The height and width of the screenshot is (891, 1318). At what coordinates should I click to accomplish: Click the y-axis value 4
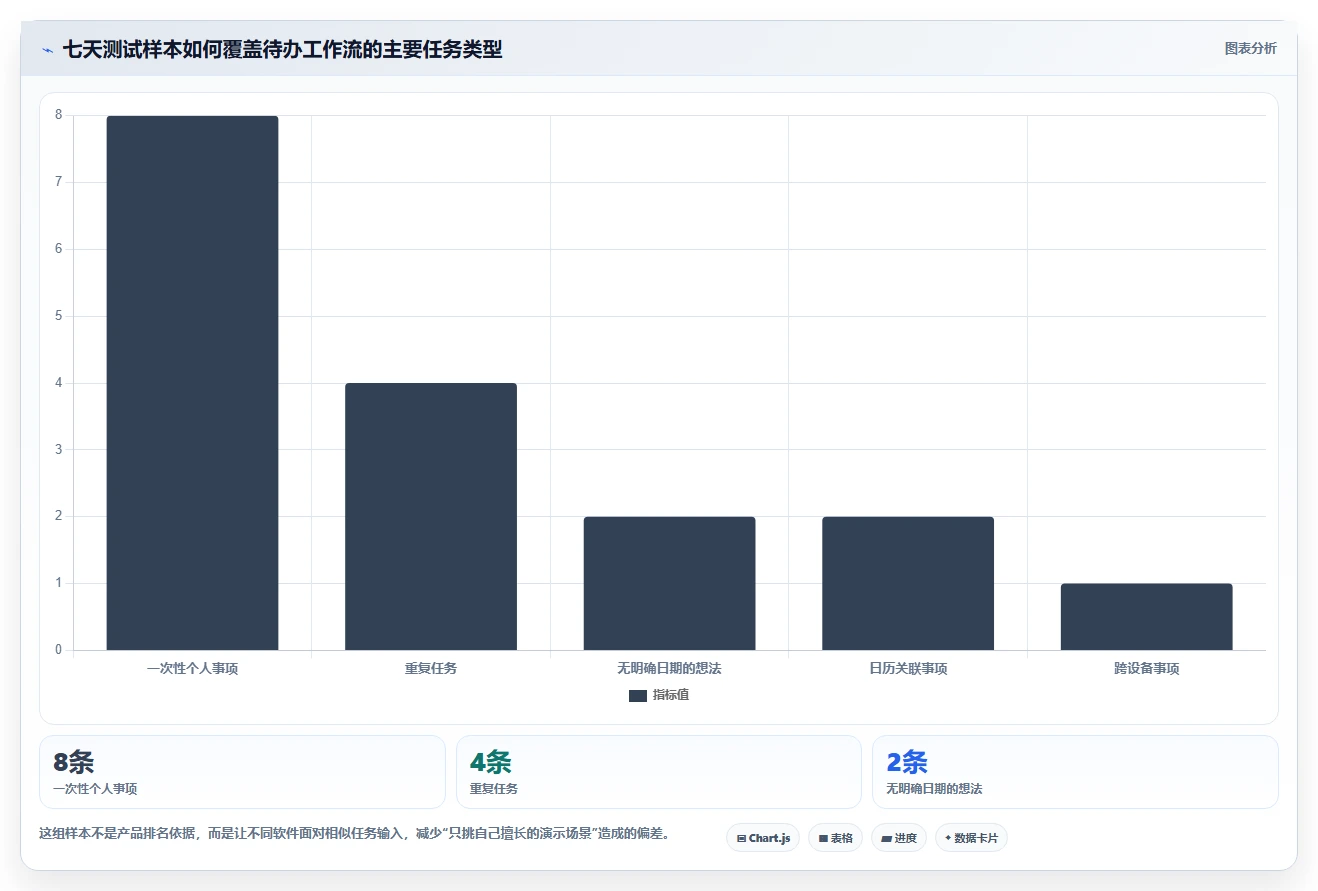click(x=59, y=383)
